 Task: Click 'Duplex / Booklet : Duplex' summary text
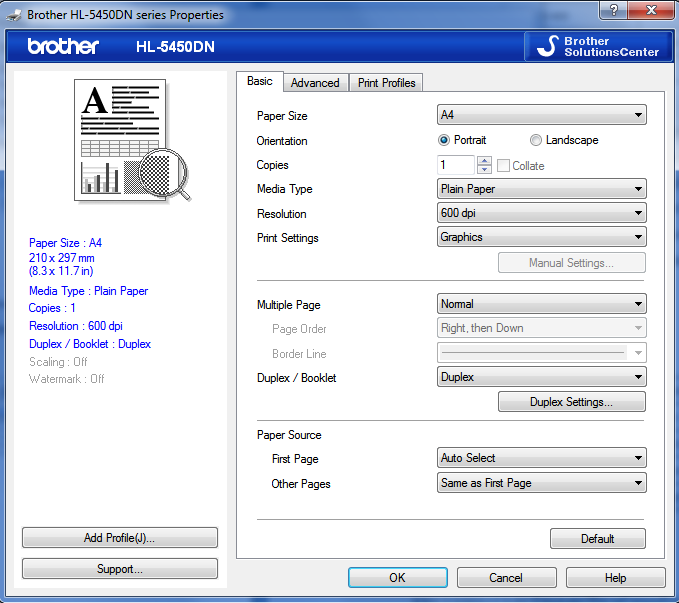(90, 344)
